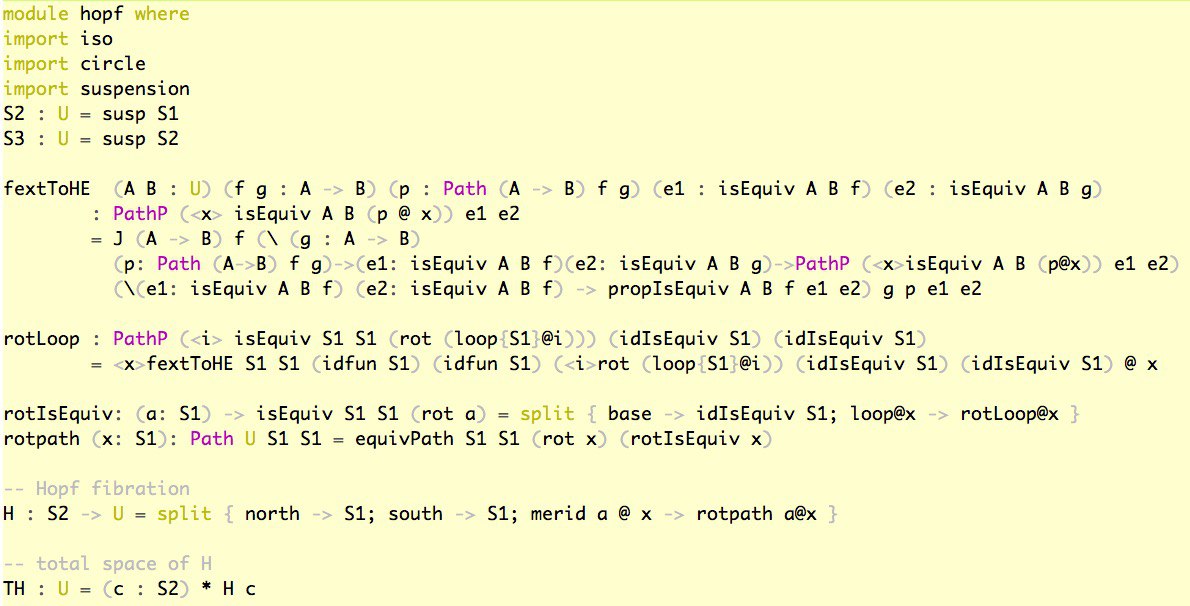The height and width of the screenshot is (606, 1190).
Task: Click 'propIsEquiv' in fextToHE body
Action: pos(669,289)
